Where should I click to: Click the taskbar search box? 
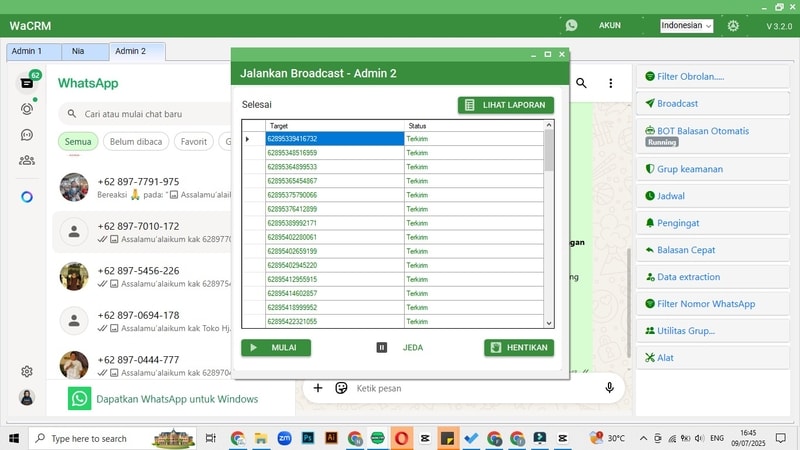(x=113, y=438)
